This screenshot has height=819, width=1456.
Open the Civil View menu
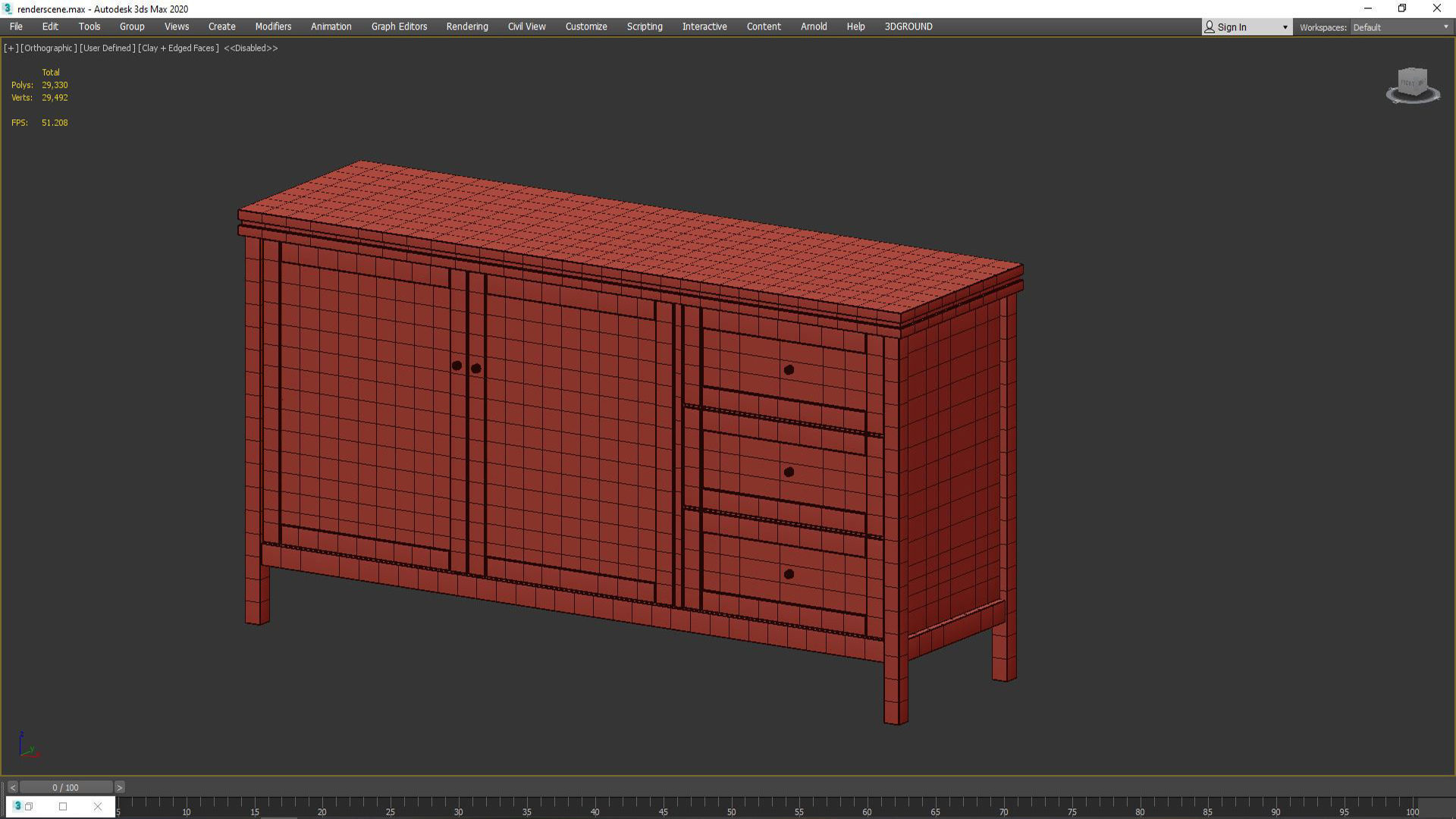(x=526, y=27)
